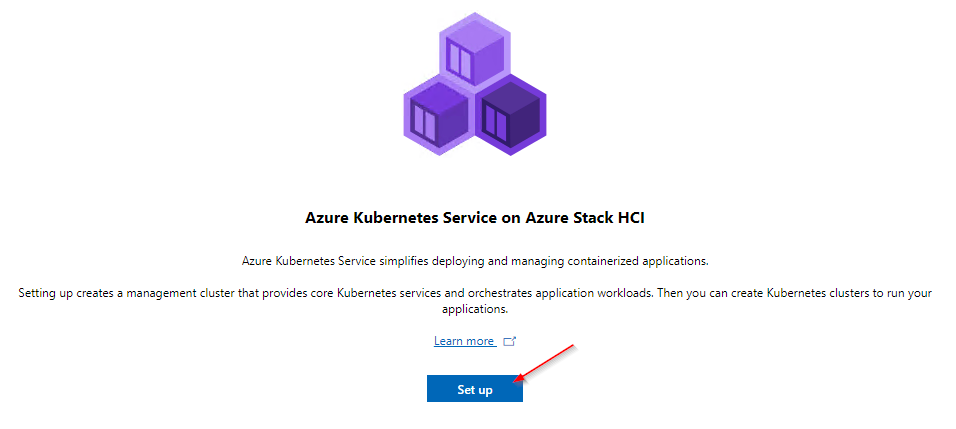The height and width of the screenshot is (429, 956).
Task: Click heading Azure Kubernetes Service on Azure Stack HCI
Action: click(474, 218)
